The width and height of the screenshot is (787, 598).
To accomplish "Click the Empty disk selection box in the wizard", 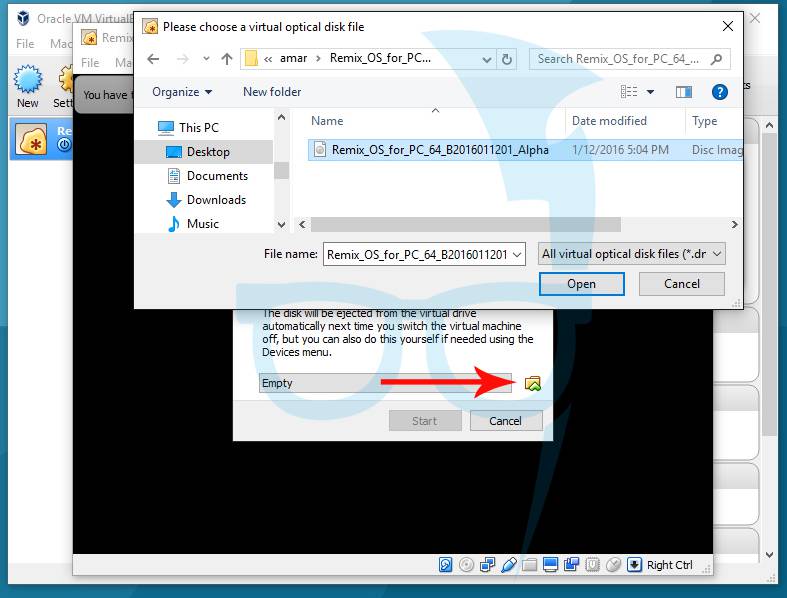I will point(385,383).
